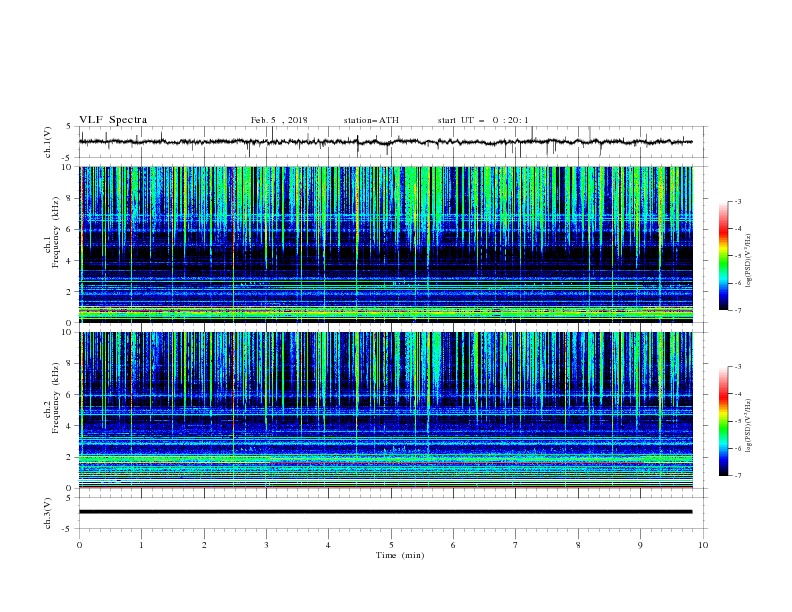Click the 'ch.1(V)' axis label

point(48,142)
